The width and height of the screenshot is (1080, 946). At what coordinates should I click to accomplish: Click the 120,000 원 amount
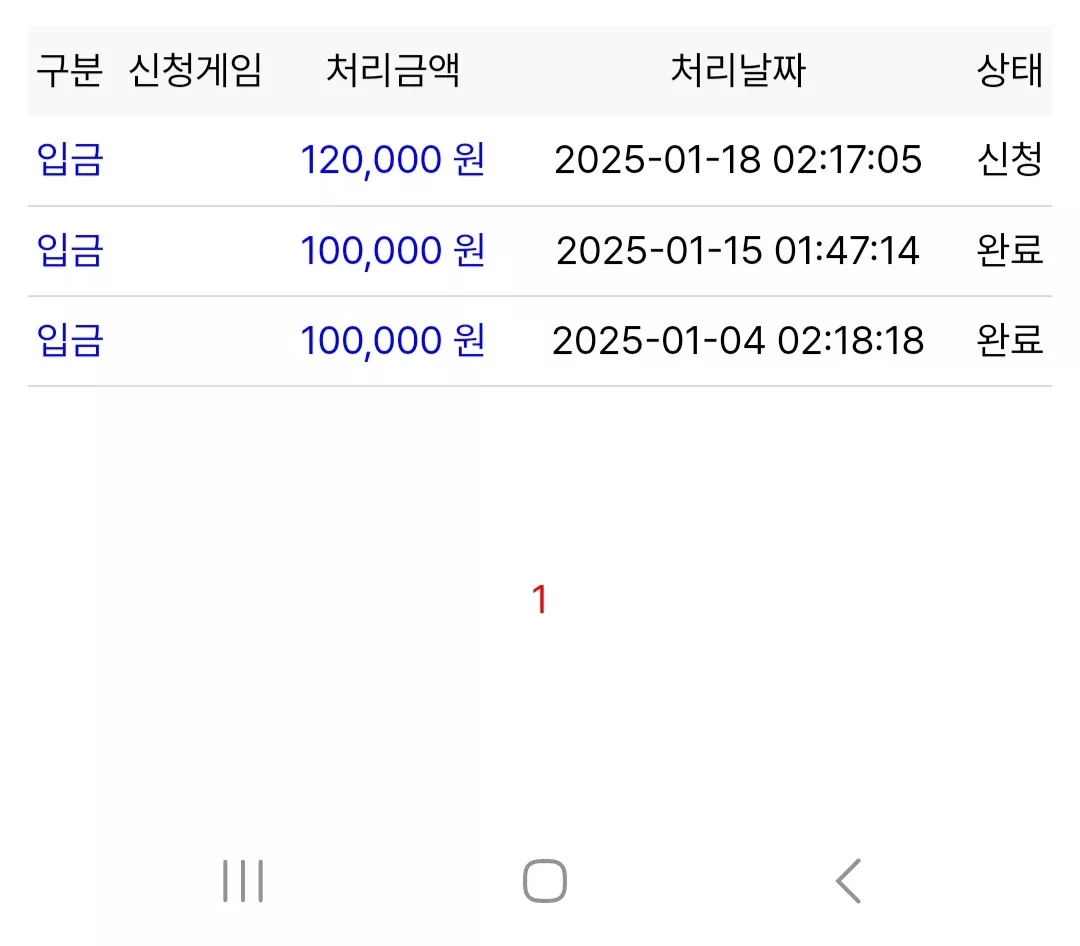(393, 160)
